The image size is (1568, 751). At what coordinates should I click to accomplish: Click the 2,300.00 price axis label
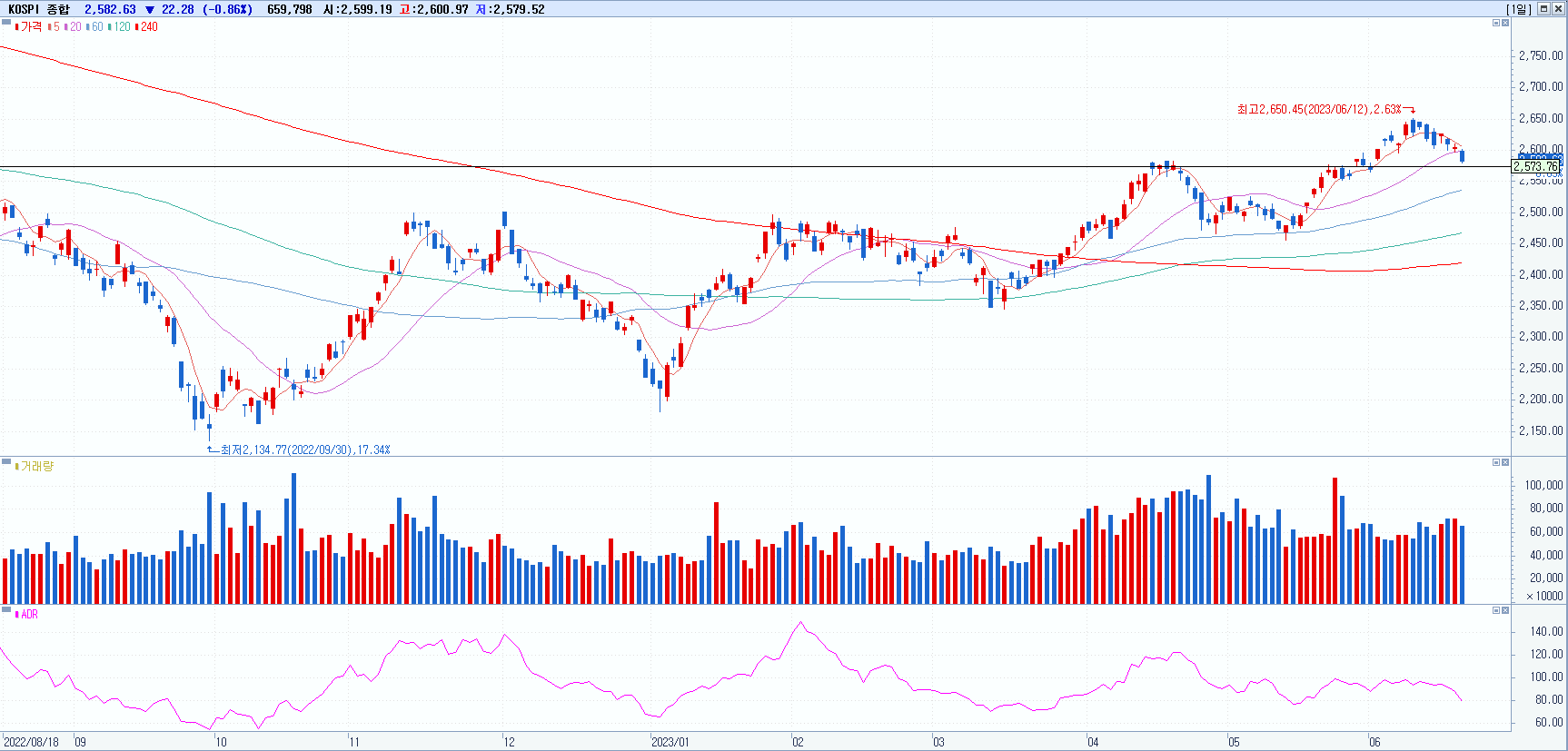[x=1541, y=336]
